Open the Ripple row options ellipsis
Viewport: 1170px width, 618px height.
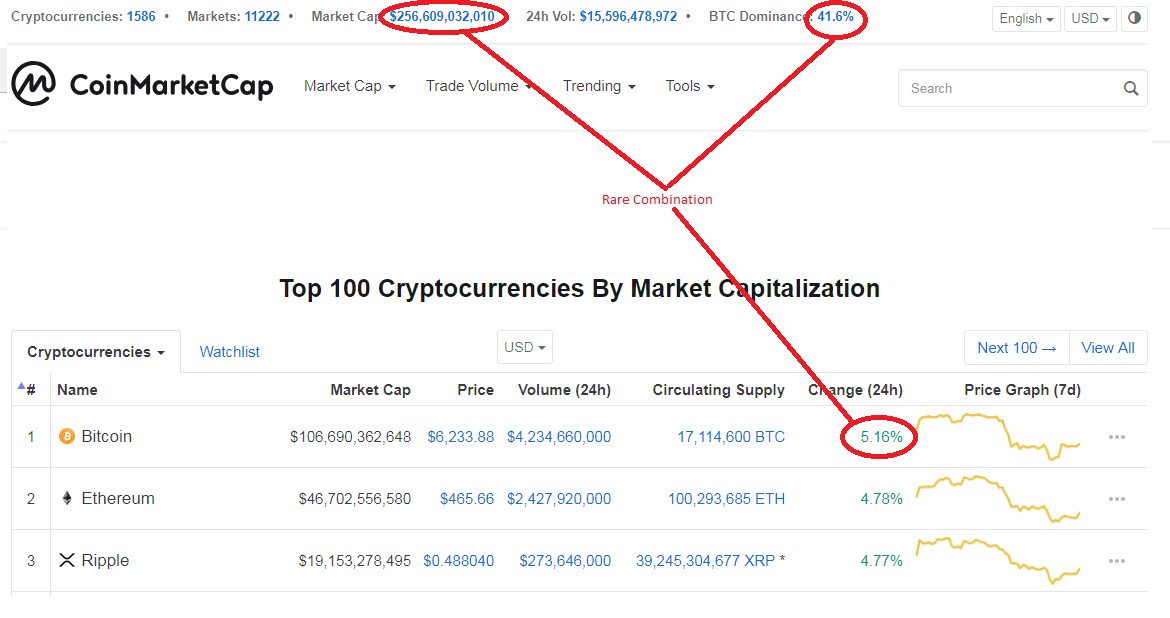tap(1117, 561)
